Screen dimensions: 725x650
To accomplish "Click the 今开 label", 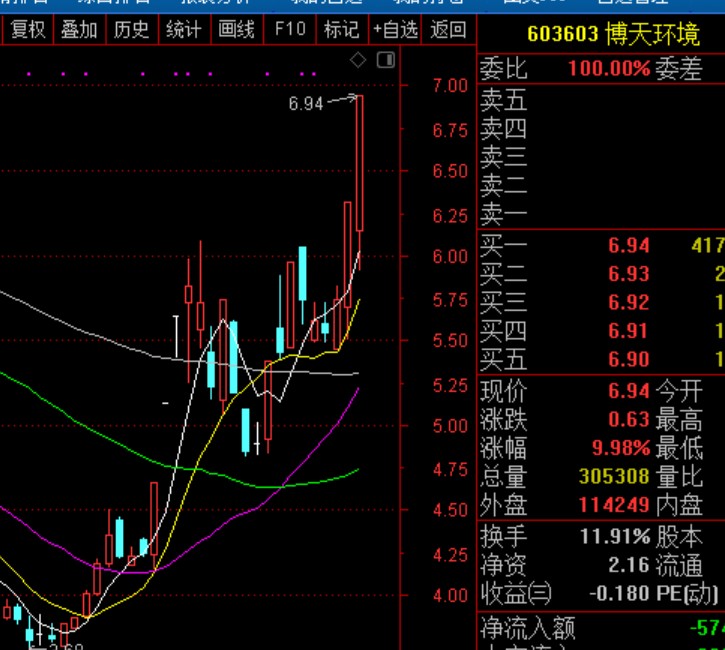I will tap(679, 392).
